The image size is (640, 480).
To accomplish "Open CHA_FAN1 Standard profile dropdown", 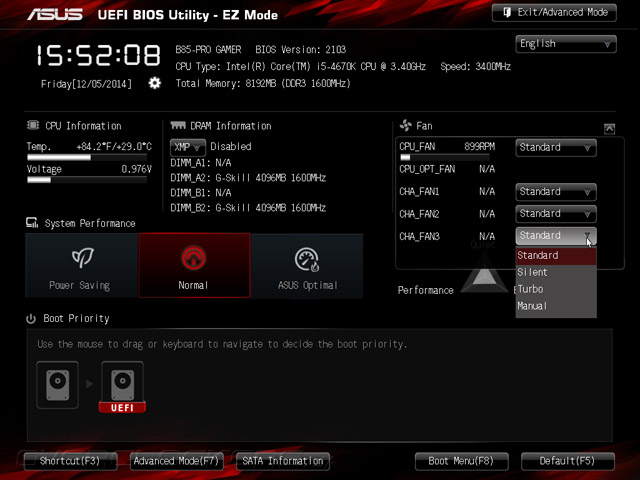I will (x=556, y=192).
